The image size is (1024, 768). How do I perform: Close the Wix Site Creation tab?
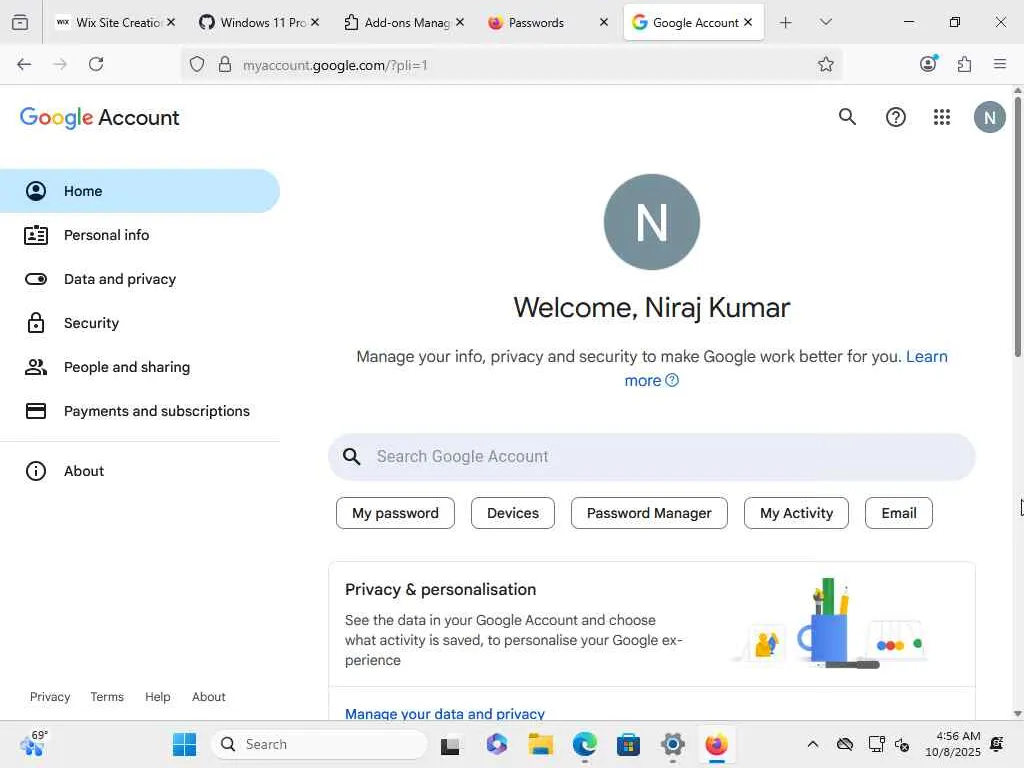(x=170, y=22)
